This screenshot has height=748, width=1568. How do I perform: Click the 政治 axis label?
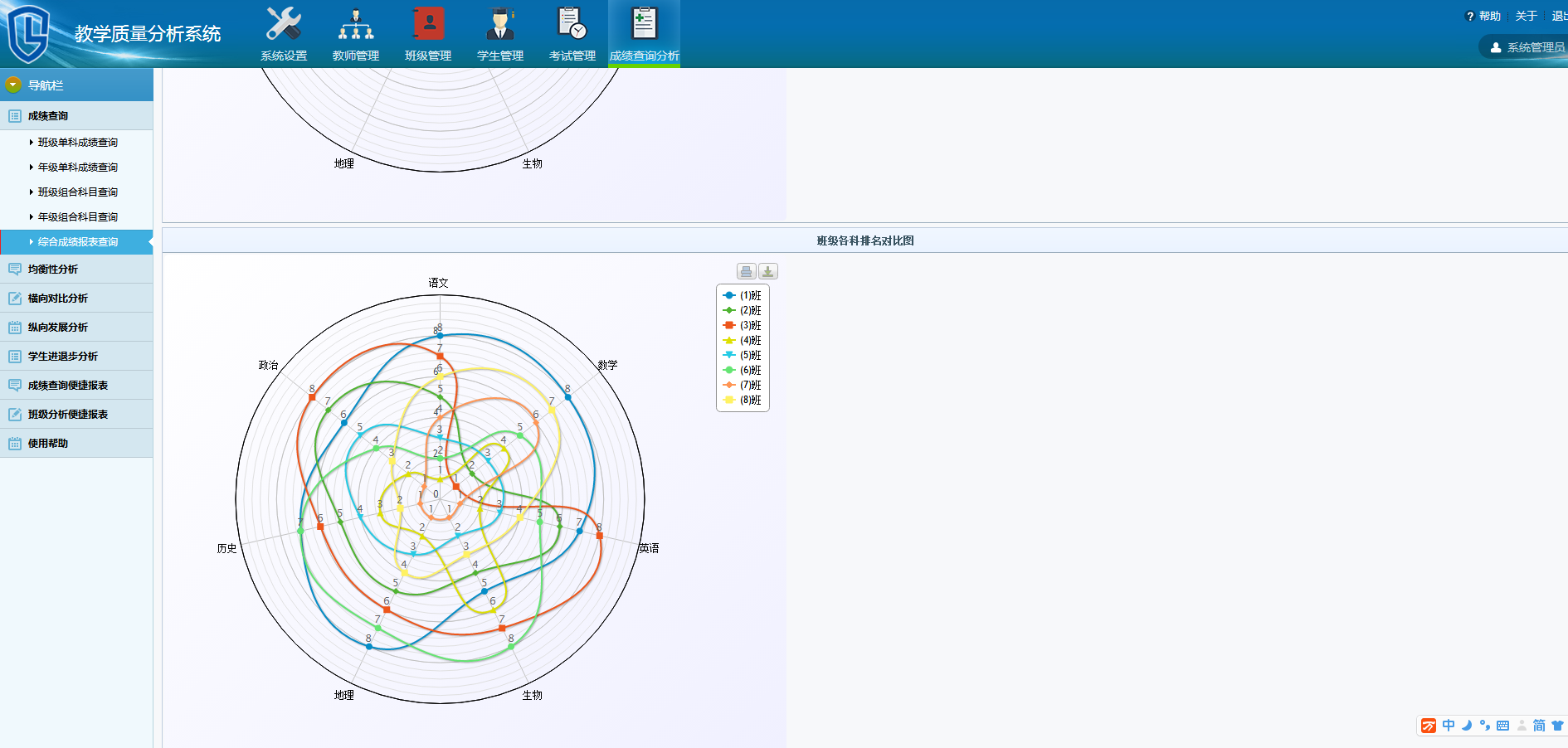pyautogui.click(x=268, y=365)
